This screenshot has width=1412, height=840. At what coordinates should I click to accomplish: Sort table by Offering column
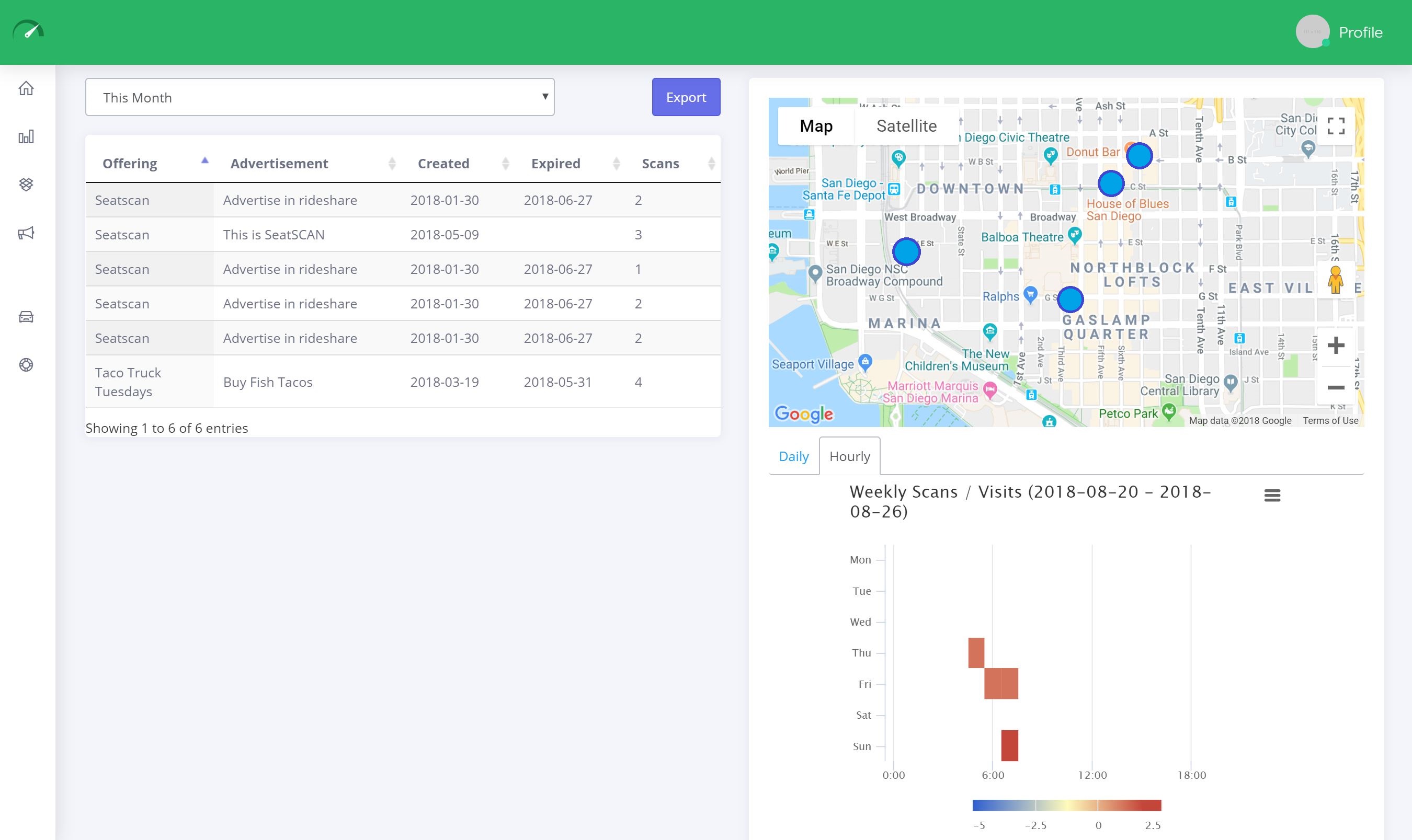click(150, 164)
